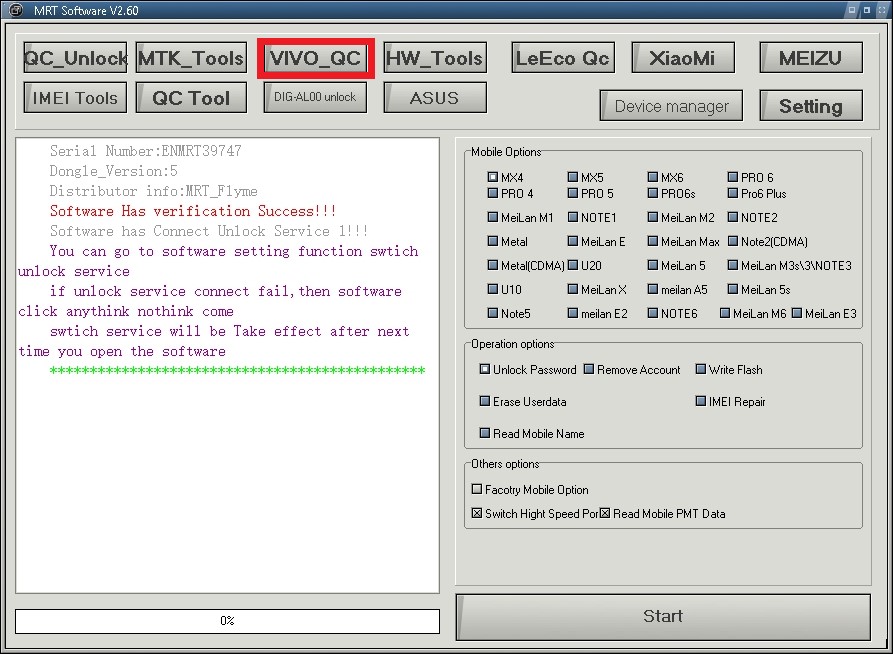Select the MX5 model checkbox
893x654 pixels.
click(x=573, y=177)
